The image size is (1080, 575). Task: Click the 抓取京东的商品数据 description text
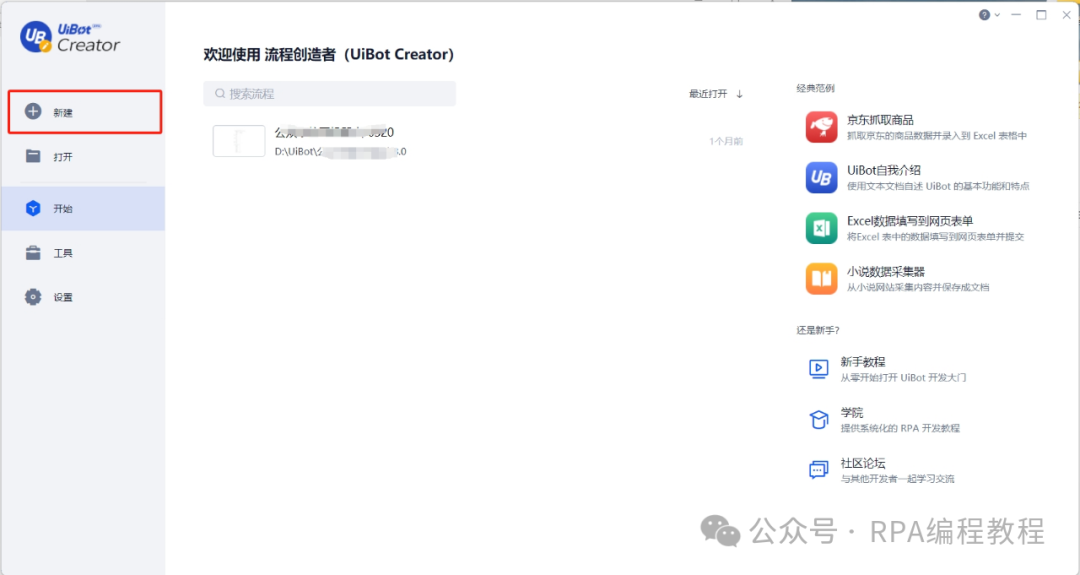(936, 136)
